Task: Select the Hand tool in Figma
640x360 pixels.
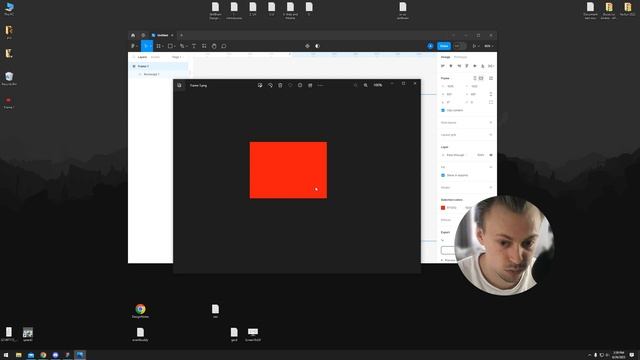Action: [214, 46]
